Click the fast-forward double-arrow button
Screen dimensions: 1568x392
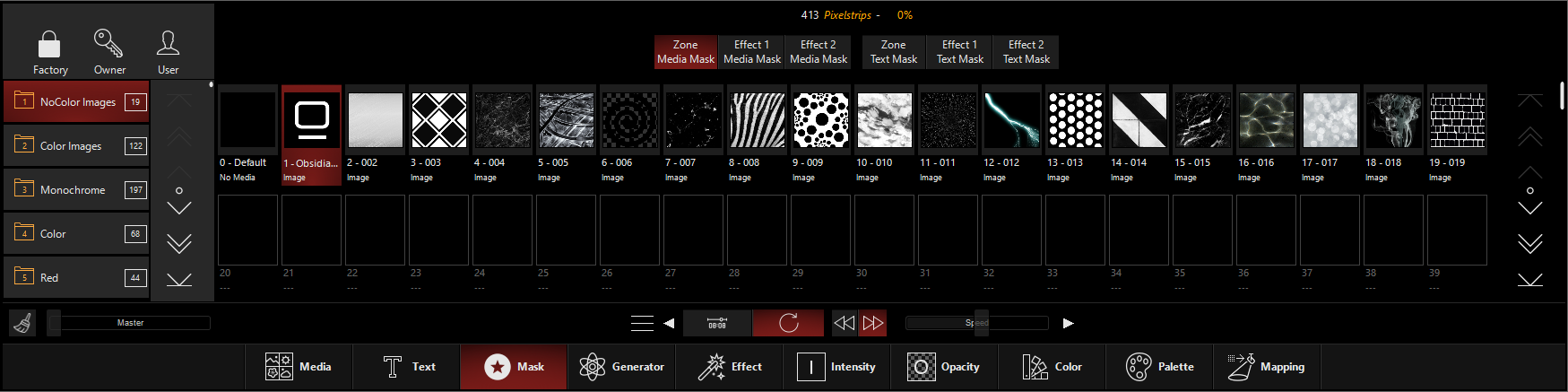(873, 323)
